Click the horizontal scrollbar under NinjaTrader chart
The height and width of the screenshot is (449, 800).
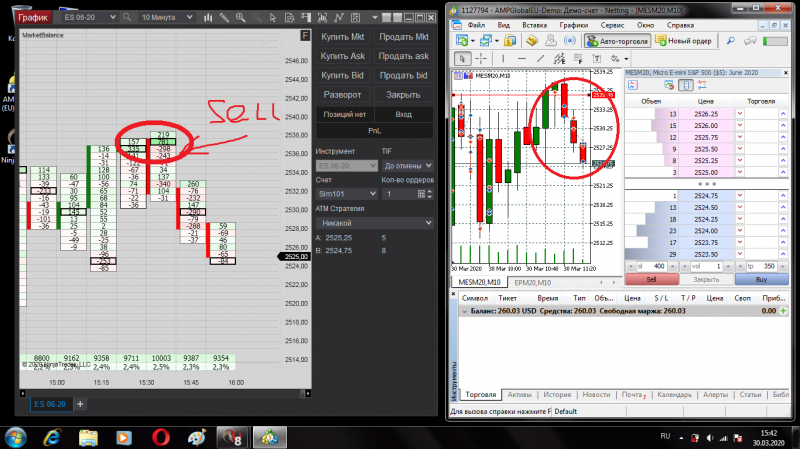coord(165,393)
